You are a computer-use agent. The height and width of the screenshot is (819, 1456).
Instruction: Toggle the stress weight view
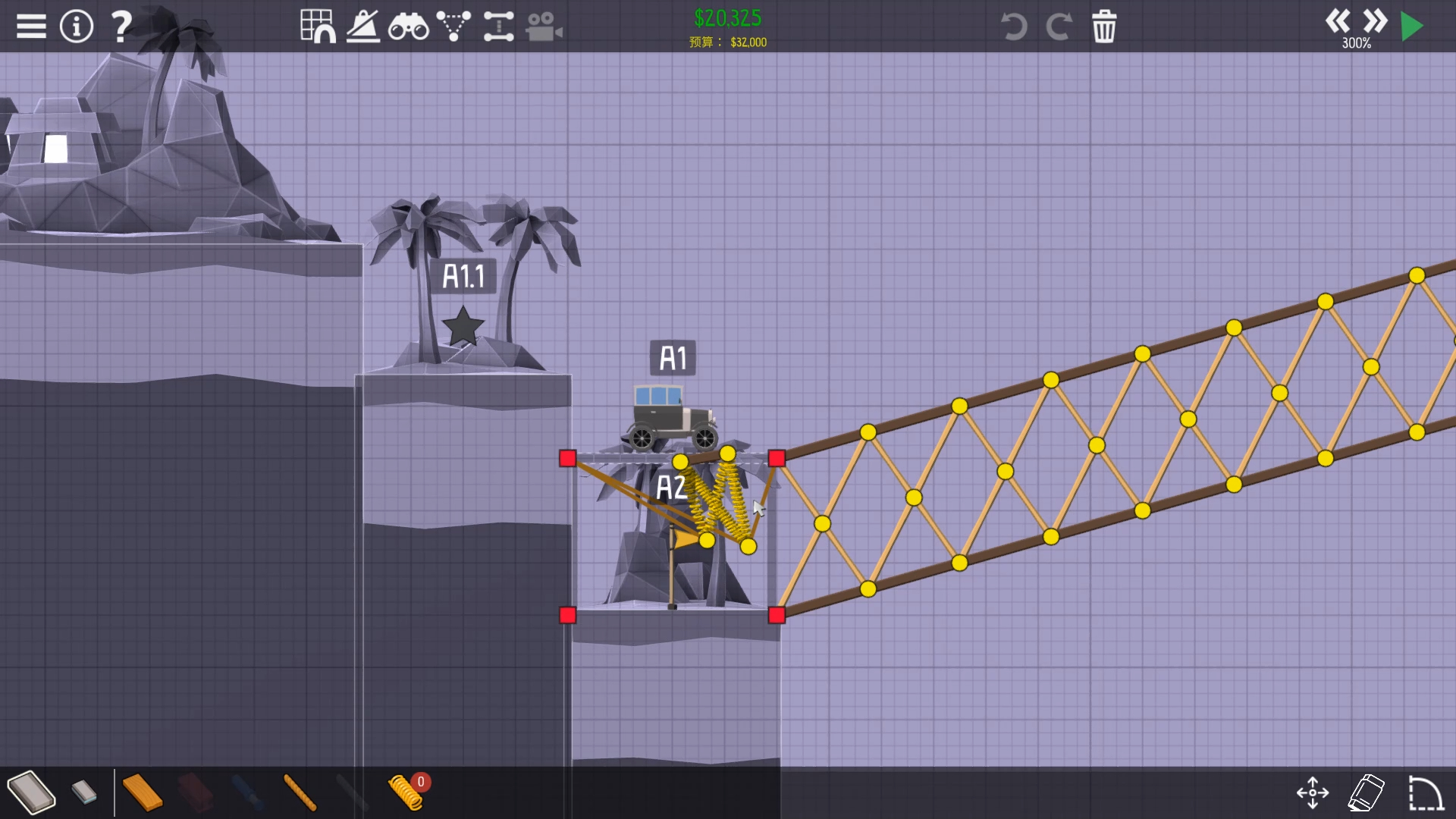coord(362,25)
